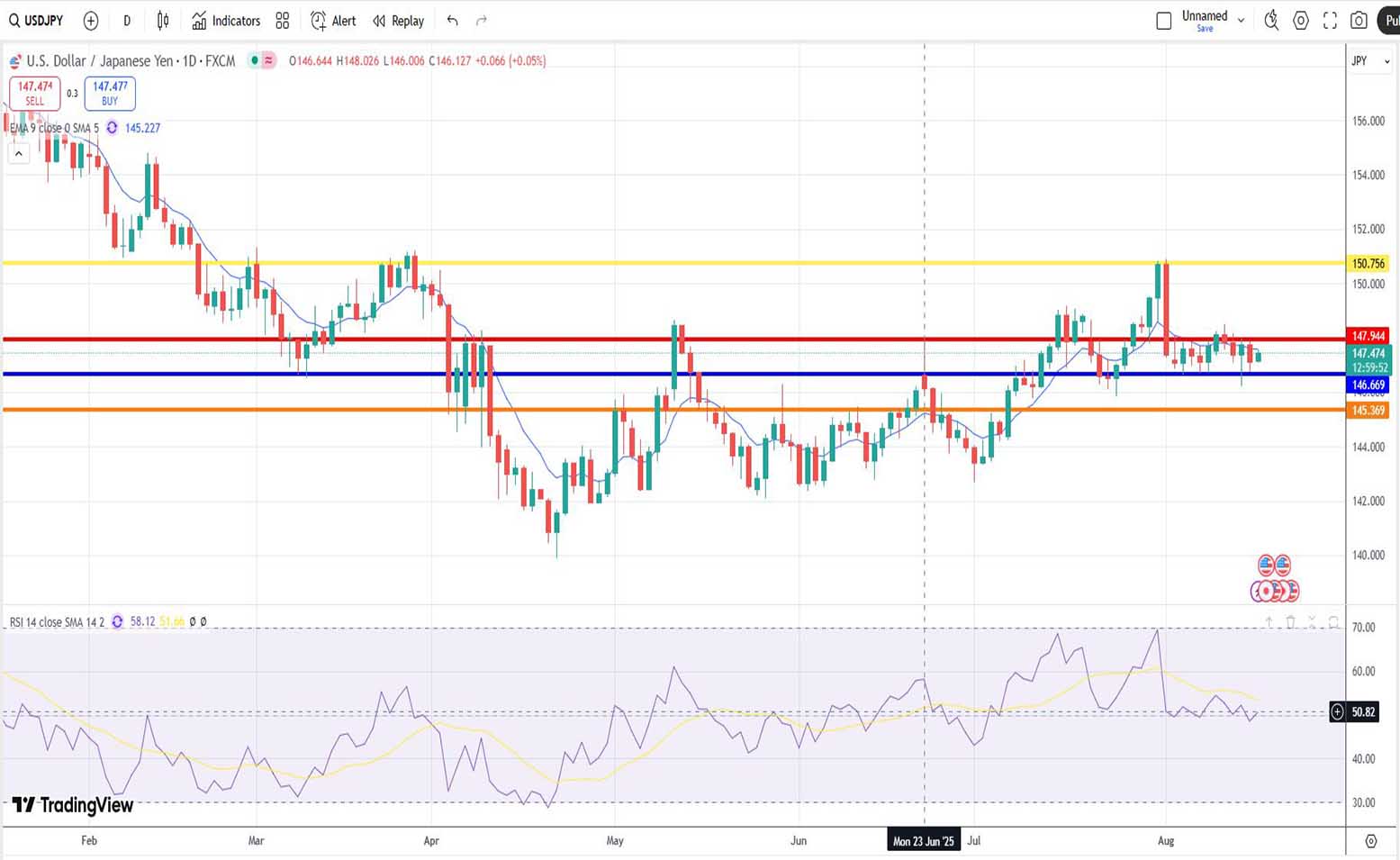The image size is (1400, 860).
Task: Open the D timeframe interval selector
Action: [x=127, y=21]
